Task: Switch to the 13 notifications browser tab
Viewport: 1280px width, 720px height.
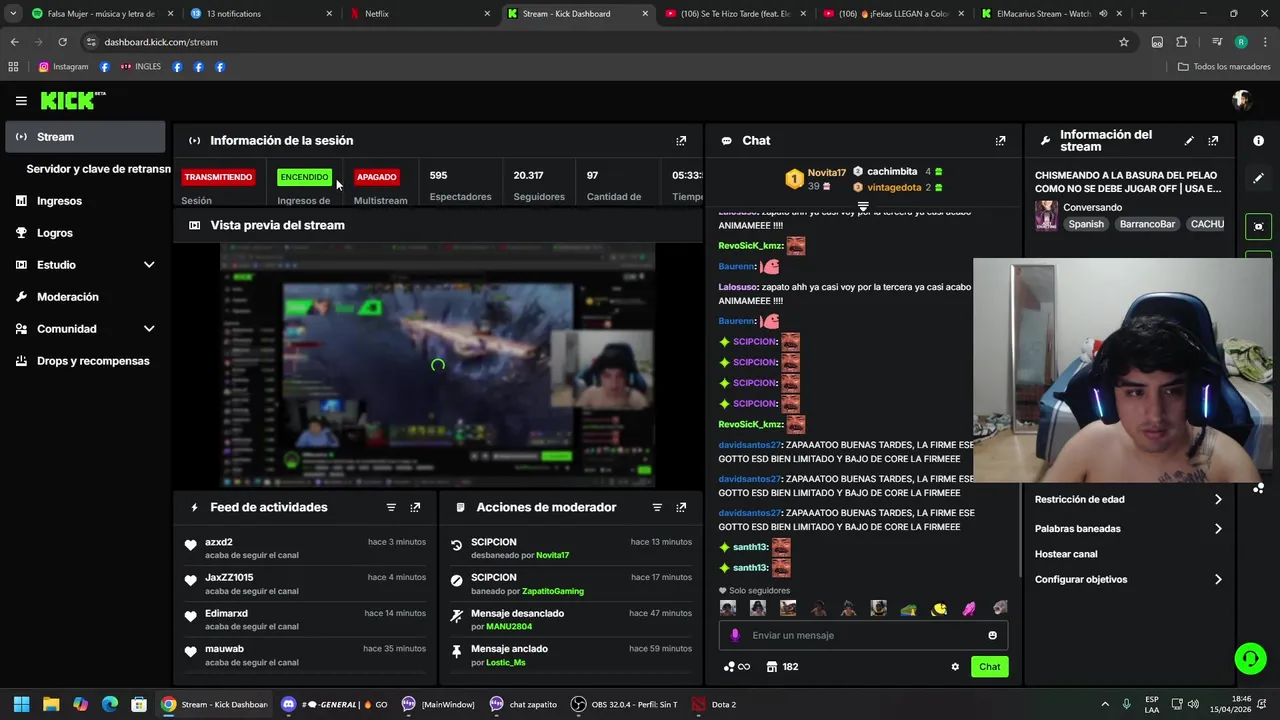Action: point(262,14)
